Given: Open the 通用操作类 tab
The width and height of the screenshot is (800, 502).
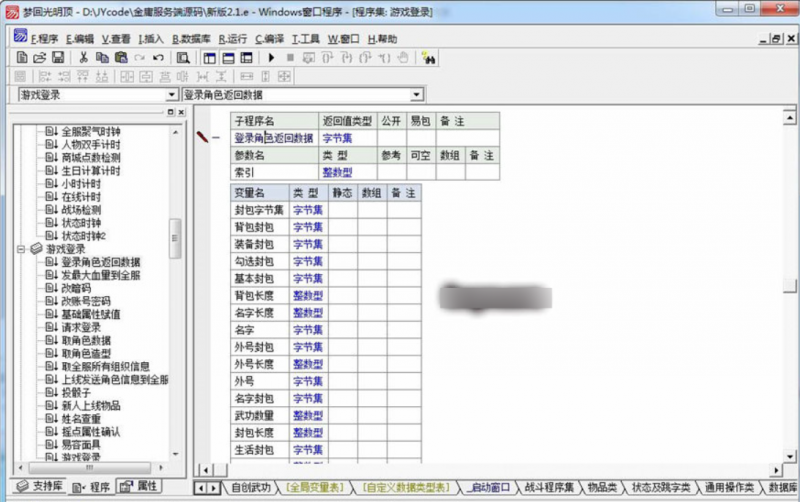Looking at the screenshot, I should pyautogui.click(x=729, y=487).
